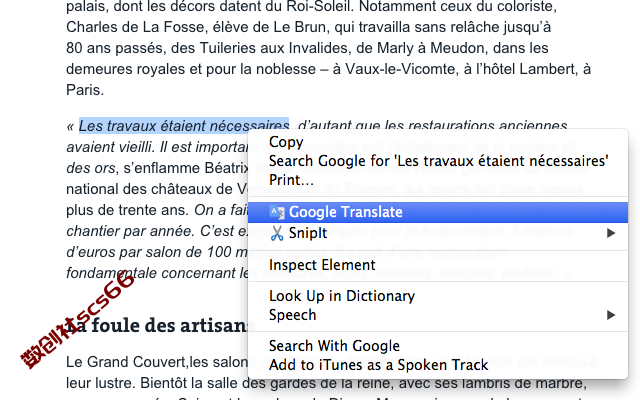640x400 pixels.
Task: Select Look Up in Dictionary
Action: (x=342, y=296)
